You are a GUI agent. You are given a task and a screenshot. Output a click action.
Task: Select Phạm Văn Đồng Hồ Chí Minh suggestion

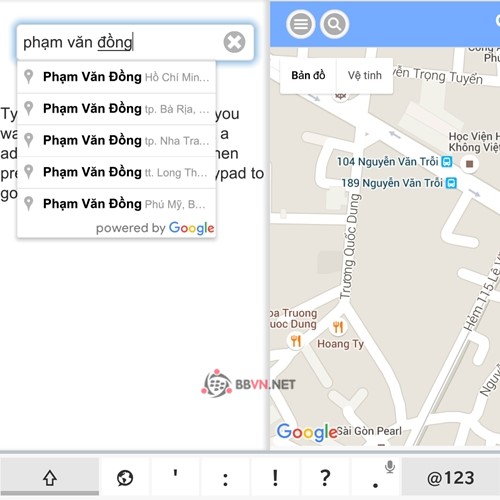click(x=116, y=77)
